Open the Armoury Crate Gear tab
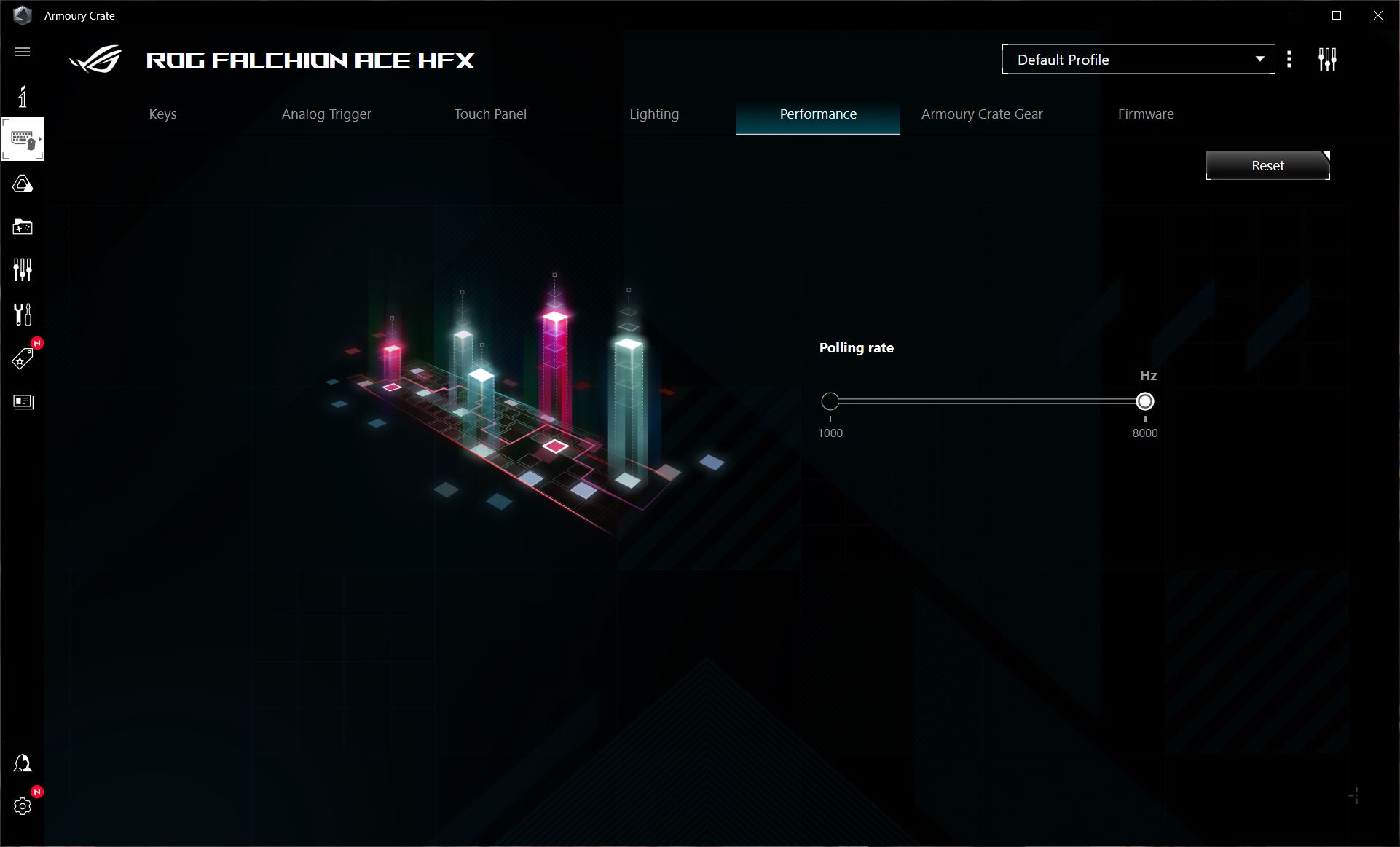This screenshot has height=847, width=1400. tap(982, 114)
